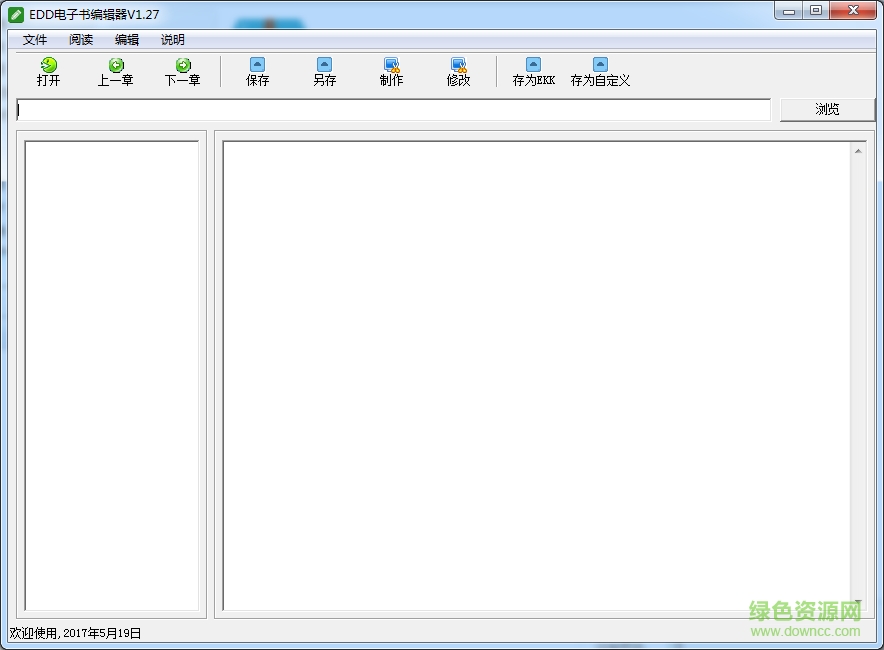Click the 另存 (Save As) toolbar icon
This screenshot has height=650, width=884.
click(324, 72)
